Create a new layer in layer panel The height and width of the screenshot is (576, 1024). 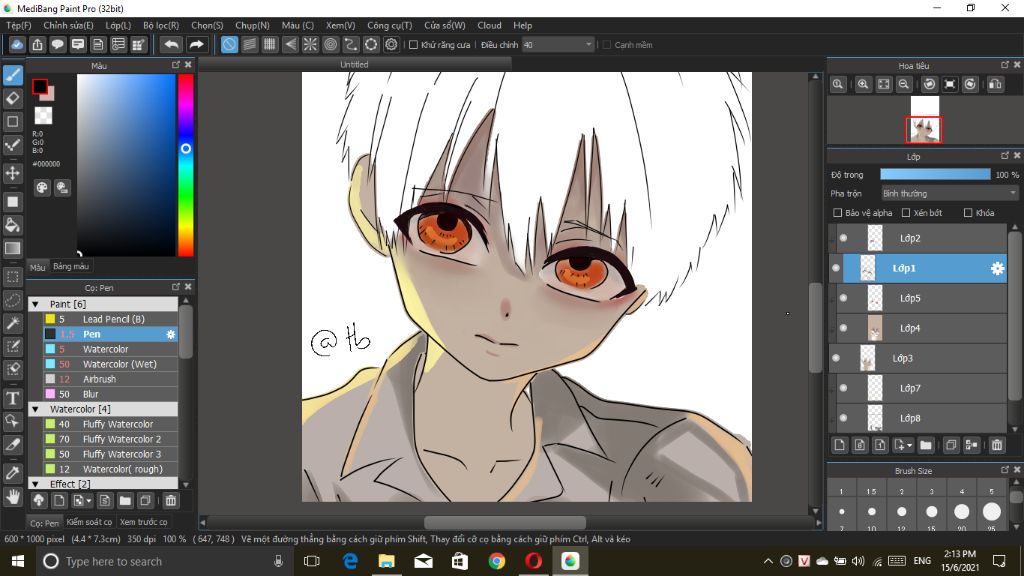click(x=840, y=445)
